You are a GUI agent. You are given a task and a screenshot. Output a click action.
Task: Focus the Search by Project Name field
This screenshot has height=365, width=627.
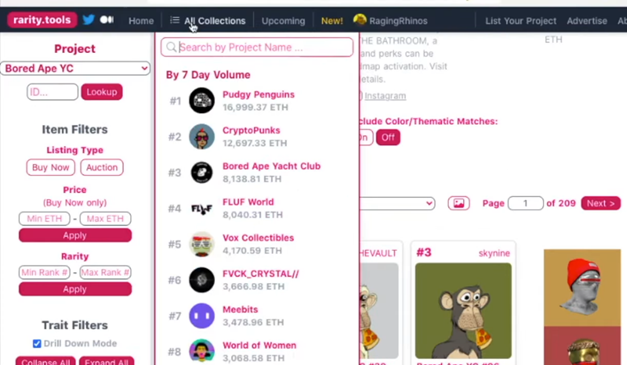(257, 47)
